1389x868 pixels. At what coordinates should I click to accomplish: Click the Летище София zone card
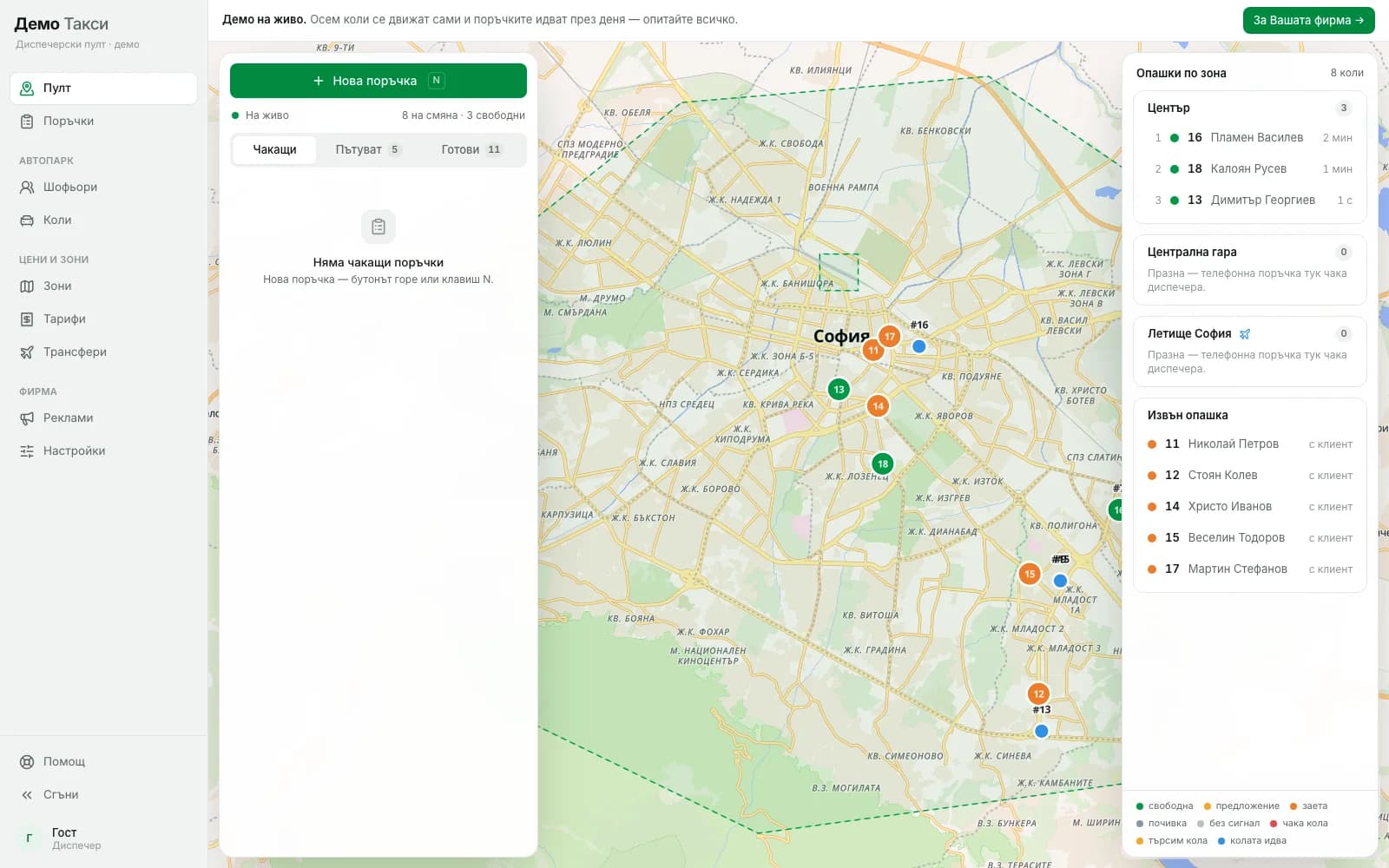click(1250, 352)
